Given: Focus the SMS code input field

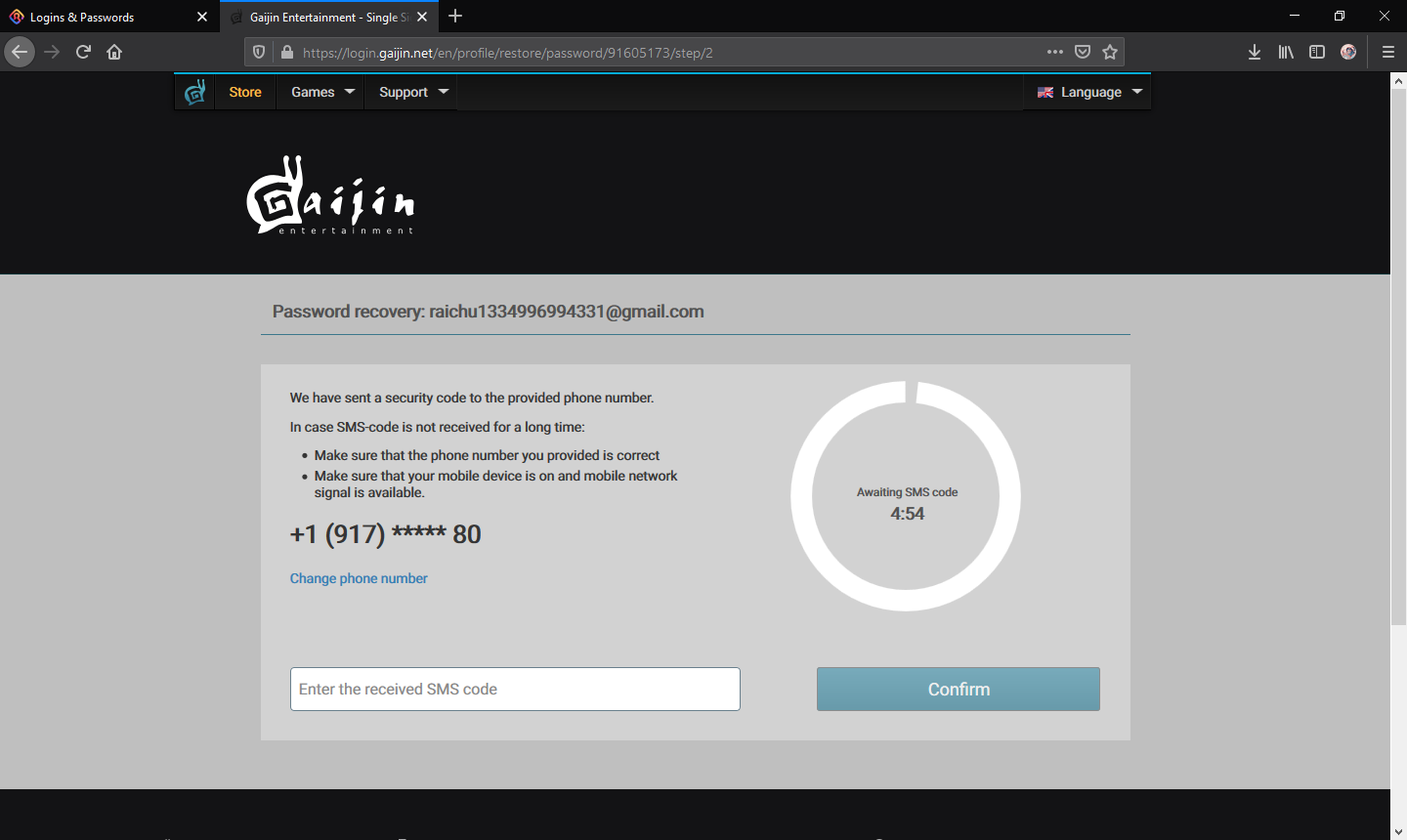Looking at the screenshot, I should (515, 689).
